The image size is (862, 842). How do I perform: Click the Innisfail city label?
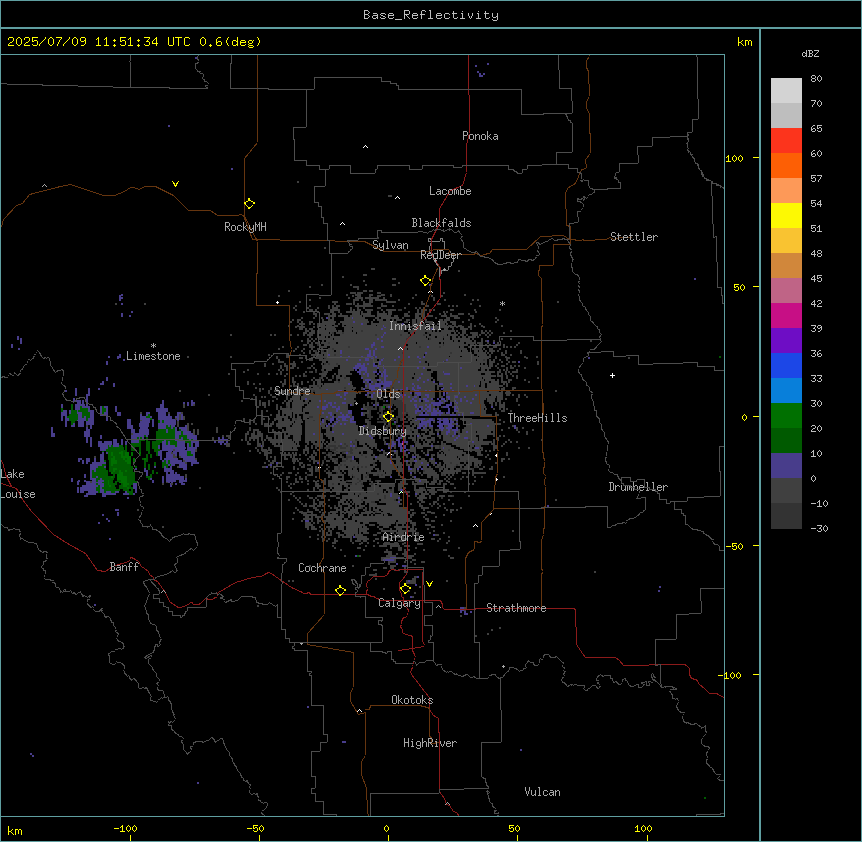tap(415, 326)
